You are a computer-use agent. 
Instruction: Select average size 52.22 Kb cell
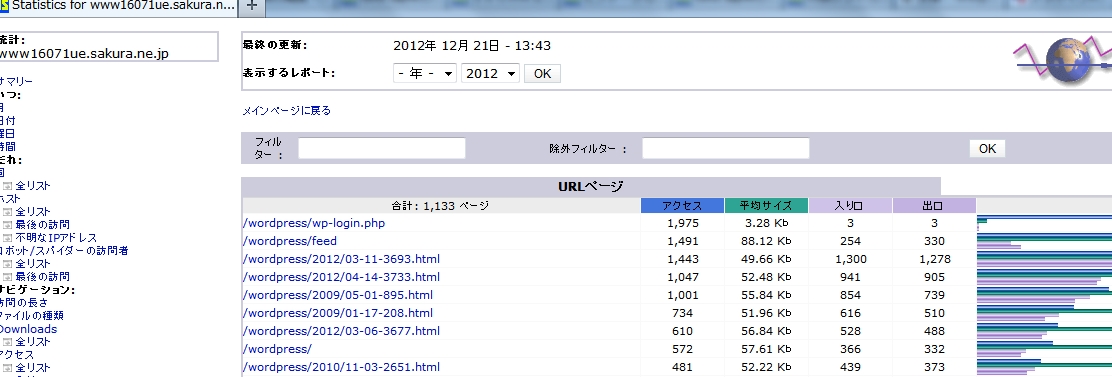(766, 367)
